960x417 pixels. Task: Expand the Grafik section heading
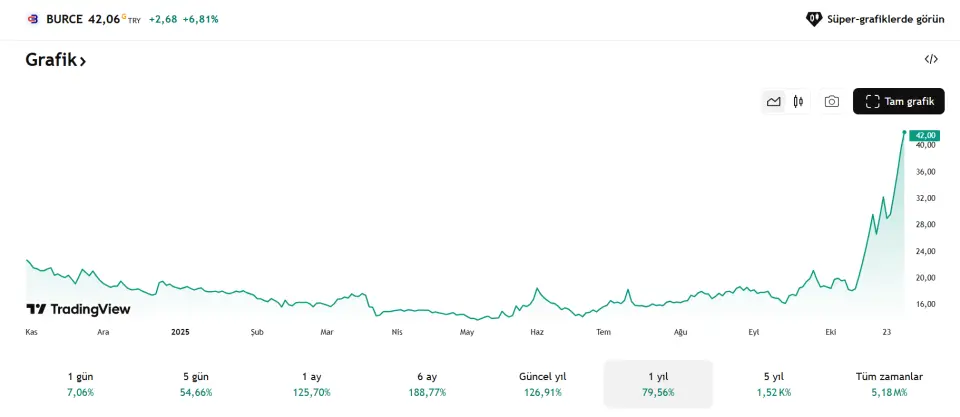click(x=56, y=60)
